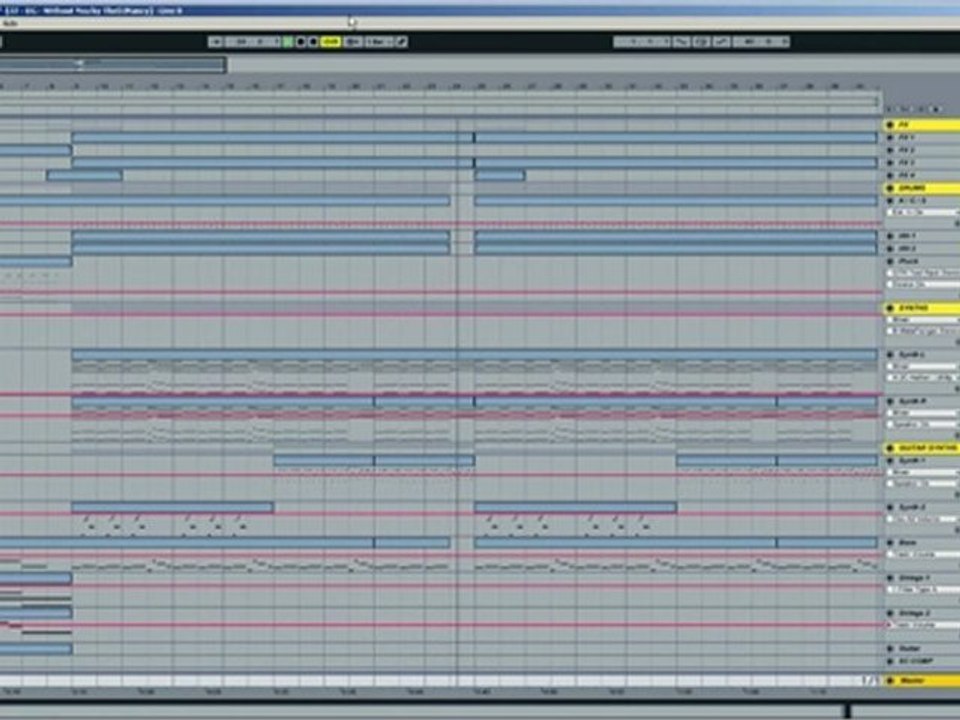The image size is (960, 720).
Task: Click the Stop button in the transport
Action: (301, 42)
